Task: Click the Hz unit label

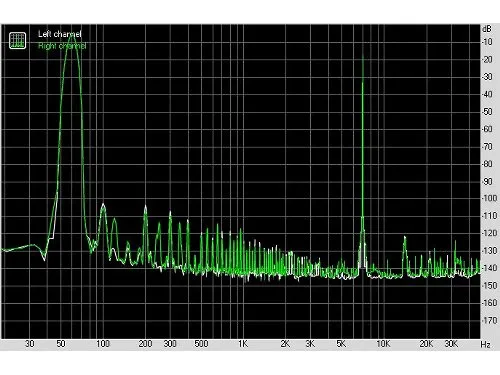Action: [486, 344]
